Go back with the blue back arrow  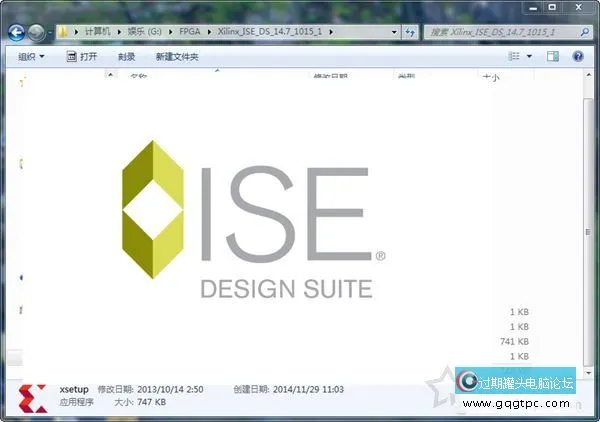[16, 33]
